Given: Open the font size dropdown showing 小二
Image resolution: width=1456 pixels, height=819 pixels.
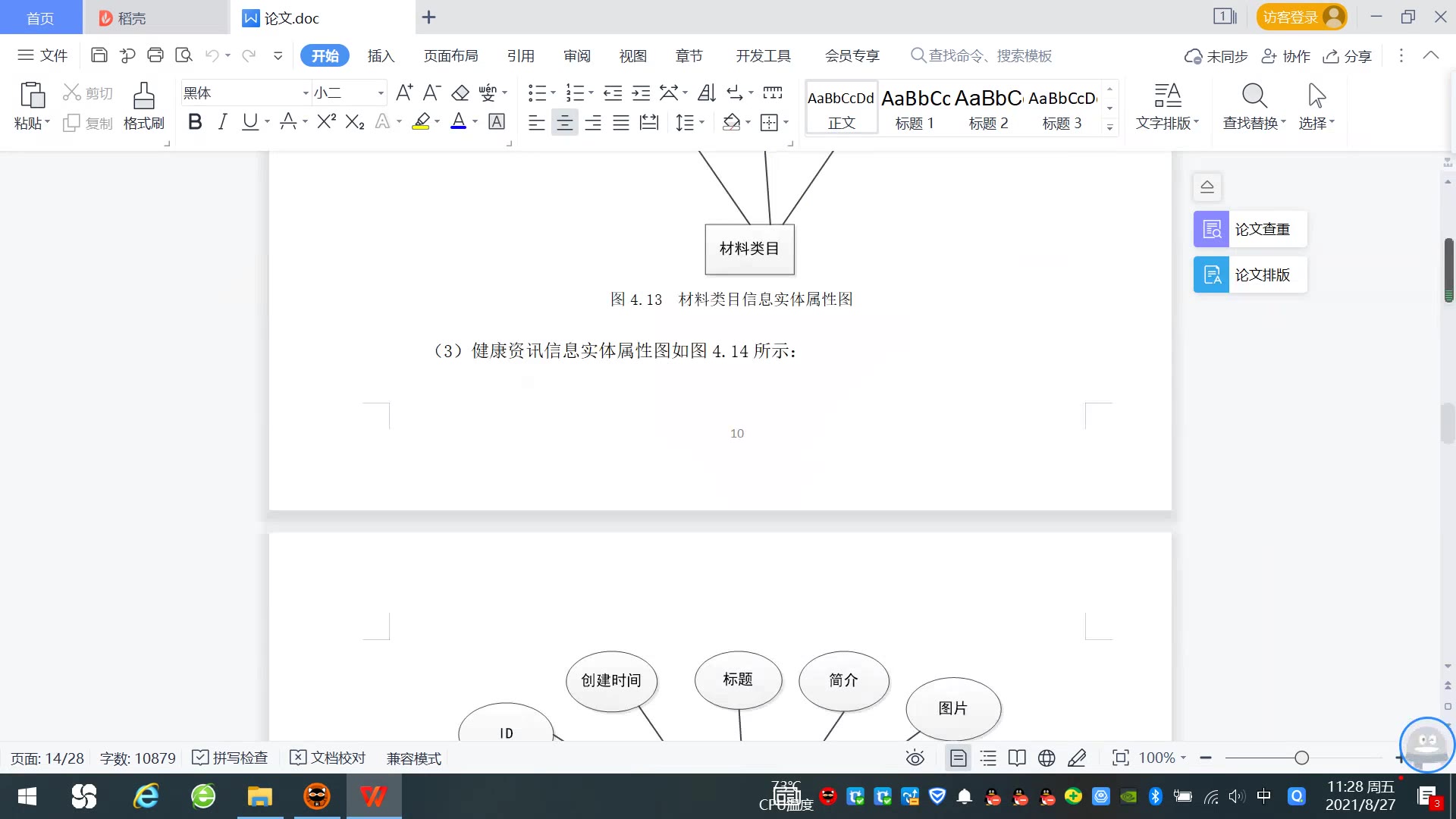Looking at the screenshot, I should [381, 93].
